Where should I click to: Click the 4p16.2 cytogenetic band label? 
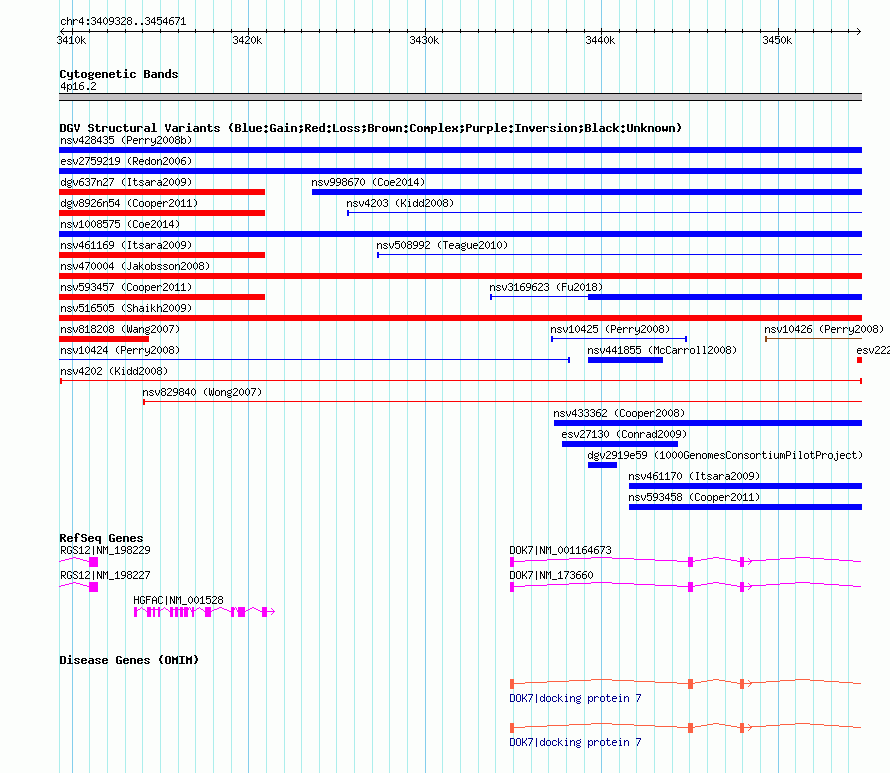(x=78, y=86)
